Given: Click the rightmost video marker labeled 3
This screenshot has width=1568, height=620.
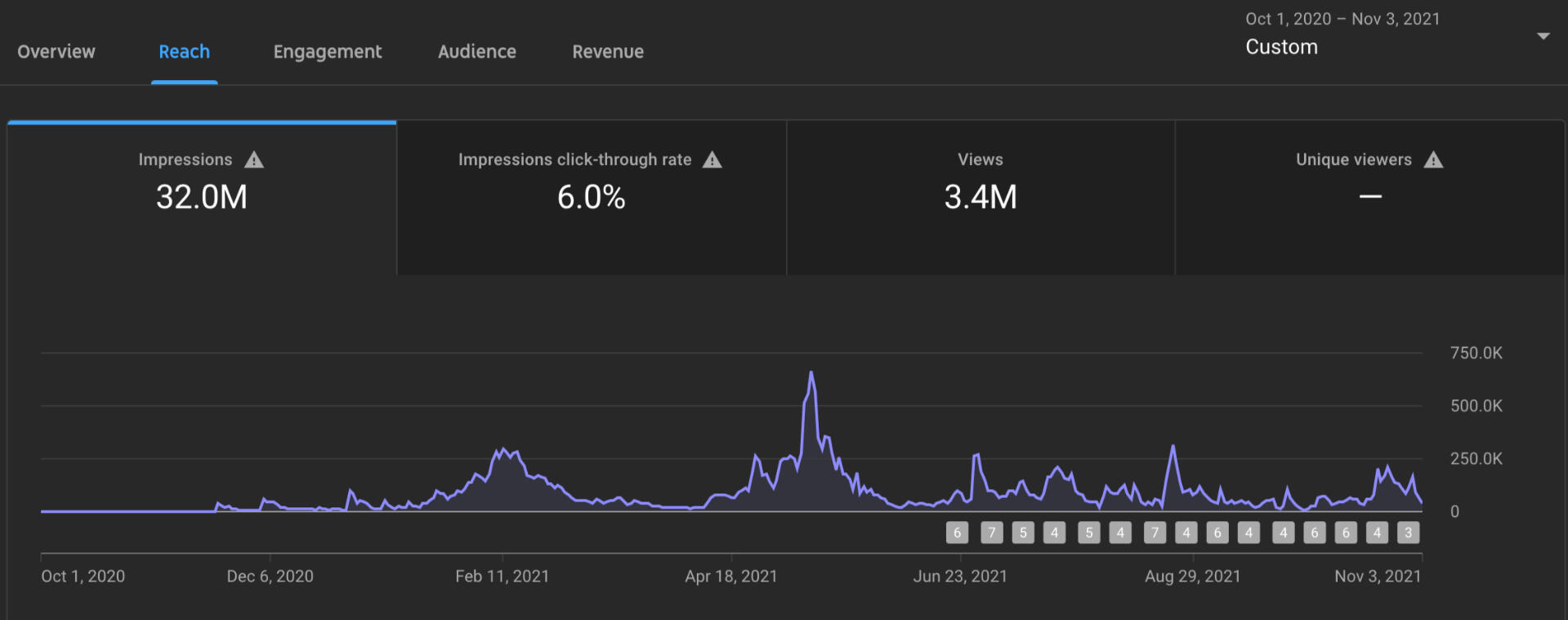Looking at the screenshot, I should 1408,533.
